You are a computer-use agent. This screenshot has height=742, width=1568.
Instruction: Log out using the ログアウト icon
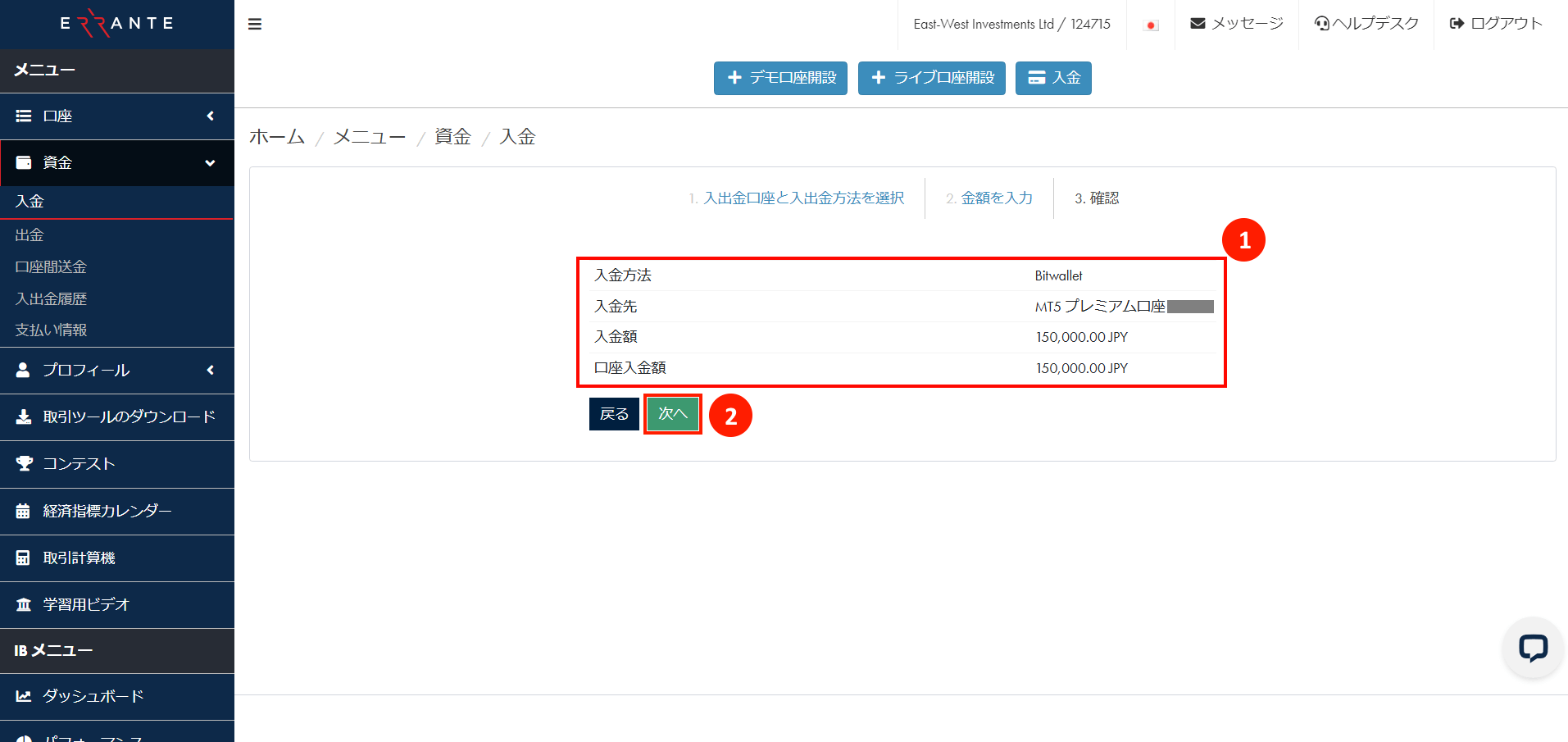1457,24
